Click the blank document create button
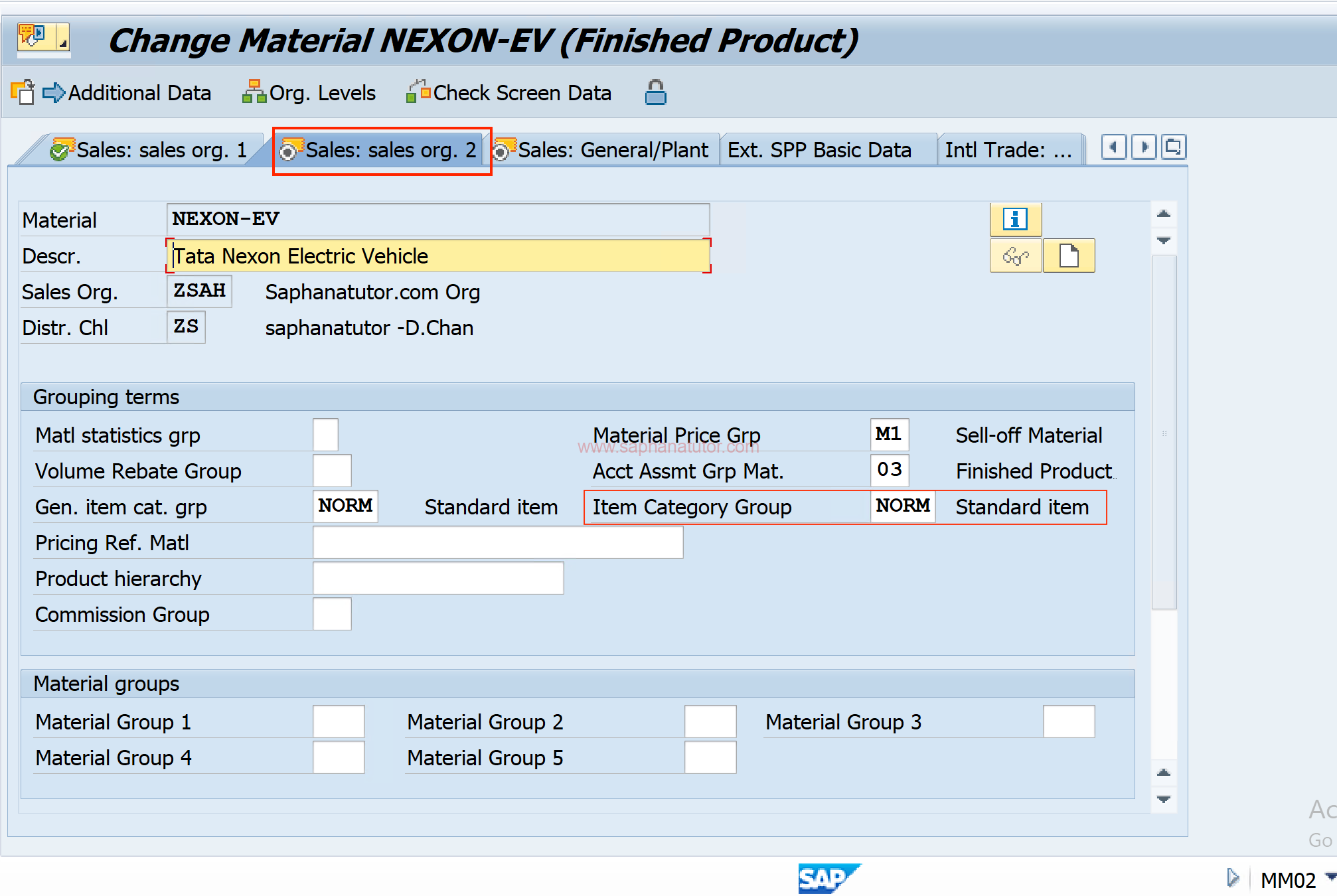Screen dimensions: 1337x896 (1068, 256)
